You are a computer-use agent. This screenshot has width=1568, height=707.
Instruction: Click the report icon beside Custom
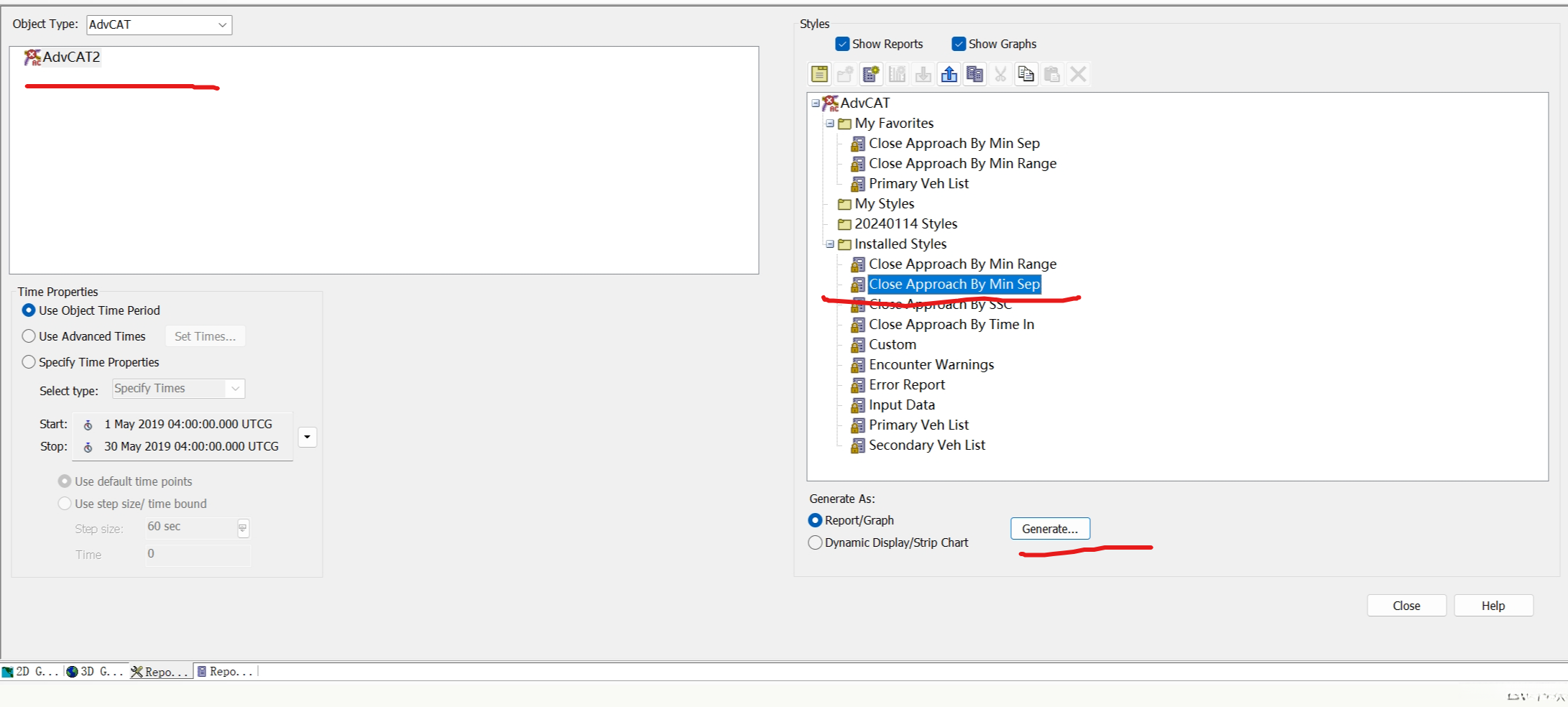(858, 346)
